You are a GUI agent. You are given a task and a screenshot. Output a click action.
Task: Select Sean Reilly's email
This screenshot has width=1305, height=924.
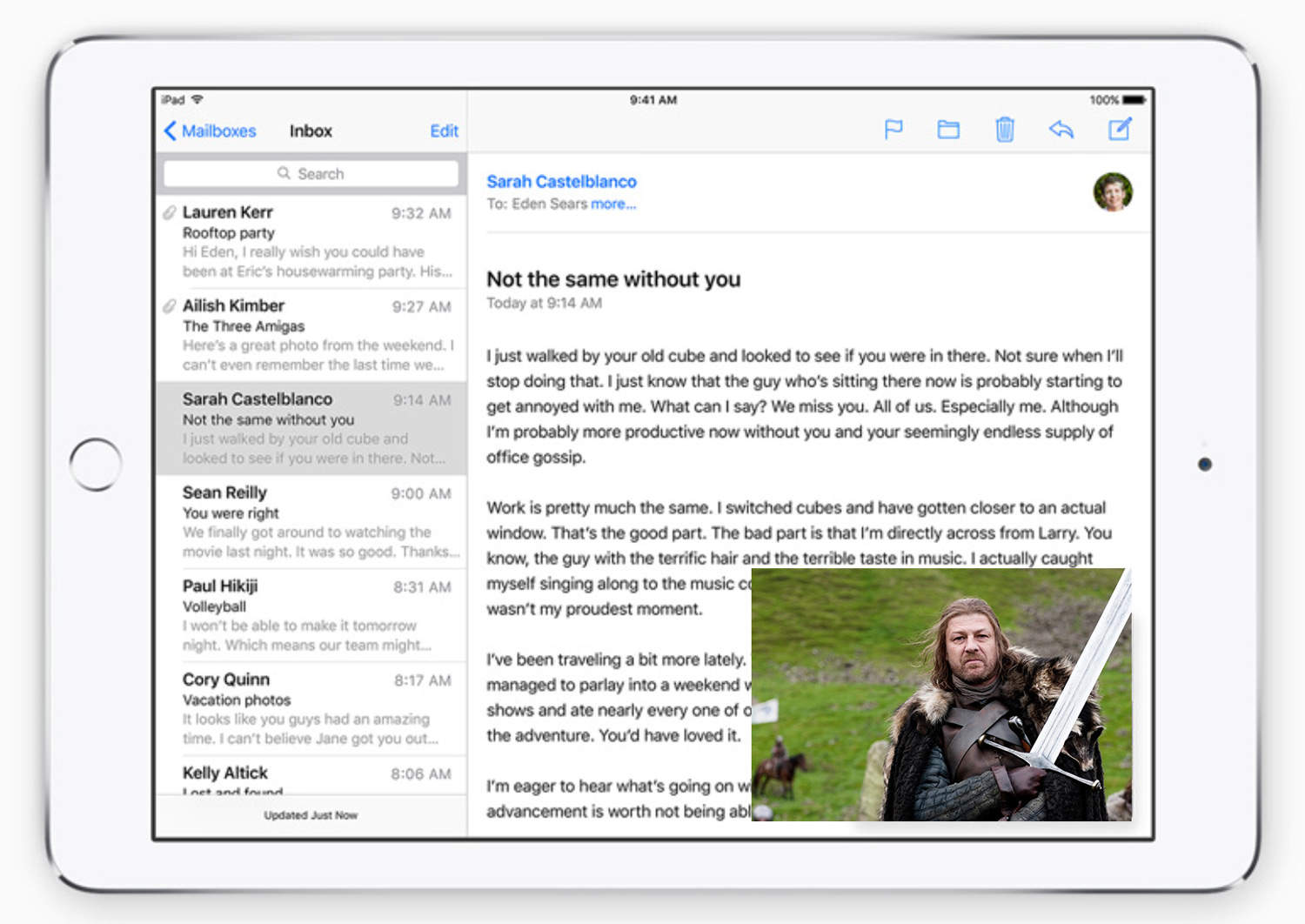coord(311,520)
